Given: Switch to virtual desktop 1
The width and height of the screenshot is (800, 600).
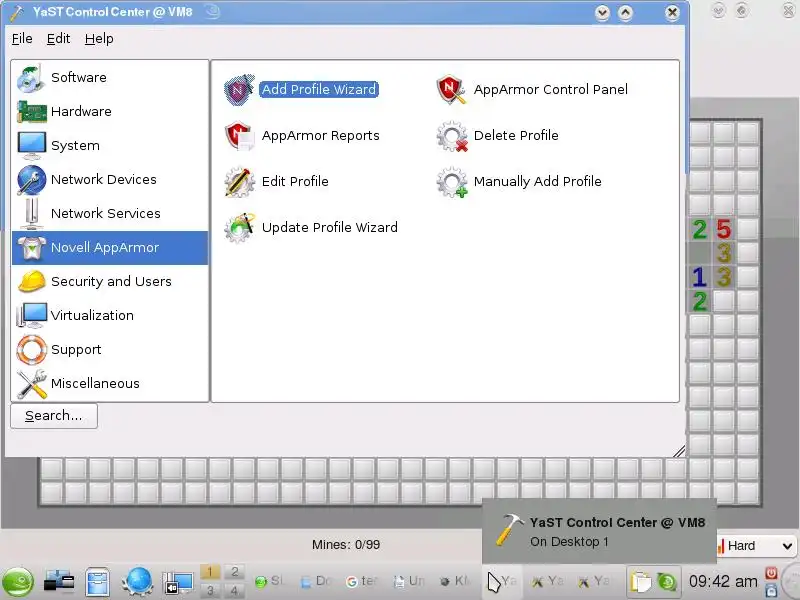Looking at the screenshot, I should (x=210, y=572).
